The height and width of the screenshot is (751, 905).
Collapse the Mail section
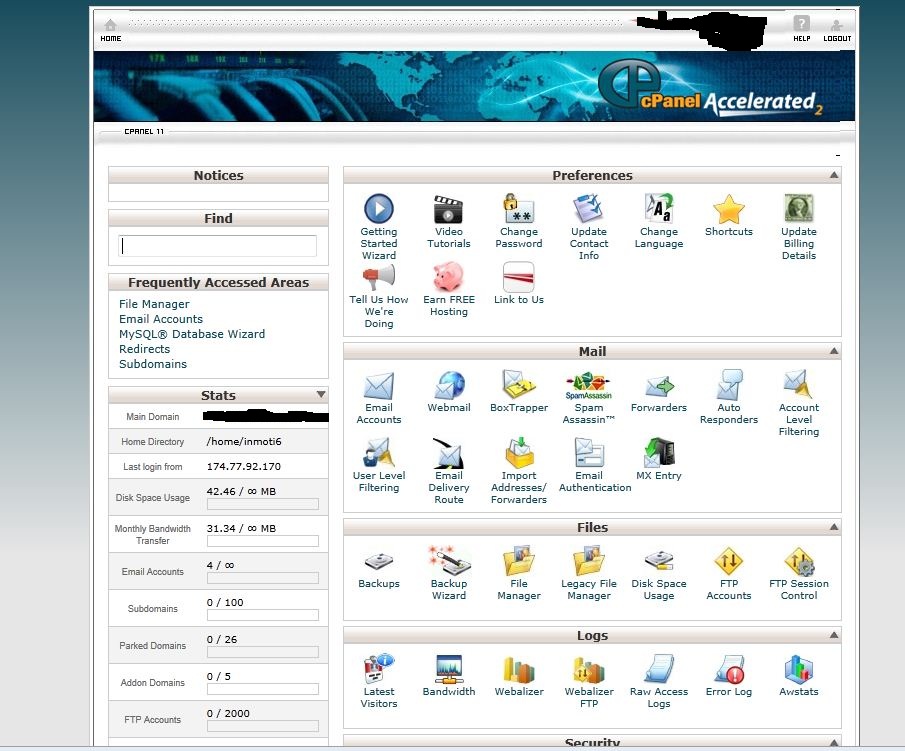coord(833,350)
